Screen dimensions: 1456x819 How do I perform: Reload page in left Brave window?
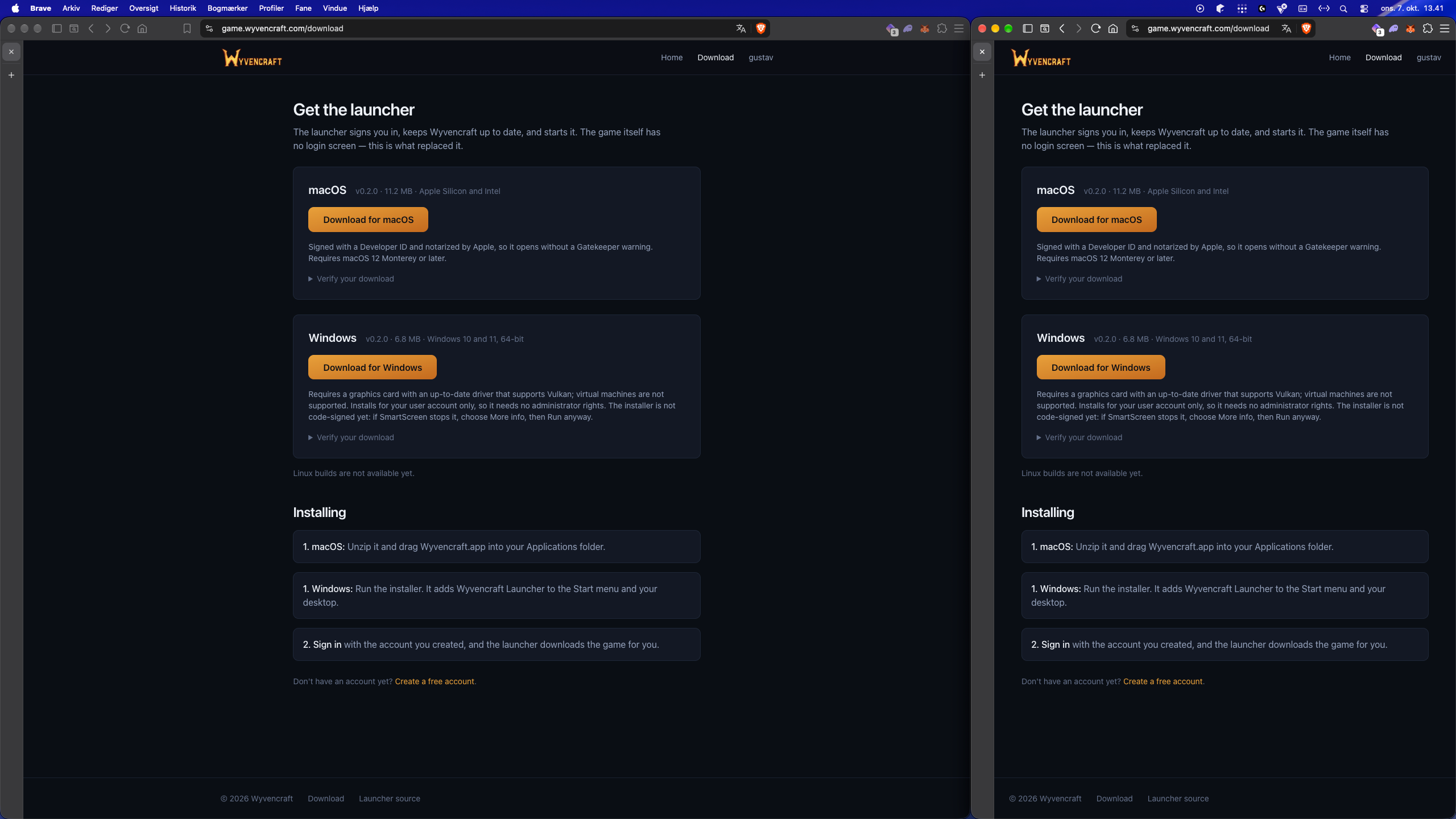[x=125, y=28]
